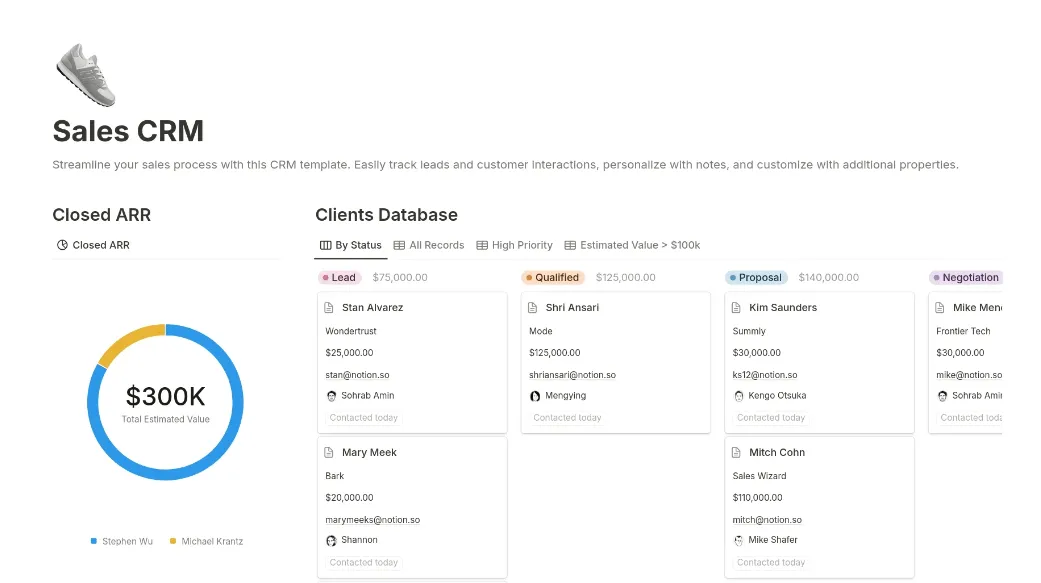Click Mengying avatar on Shri Ansari card
Viewport: 1041px width, 583px height.
[x=535, y=396]
